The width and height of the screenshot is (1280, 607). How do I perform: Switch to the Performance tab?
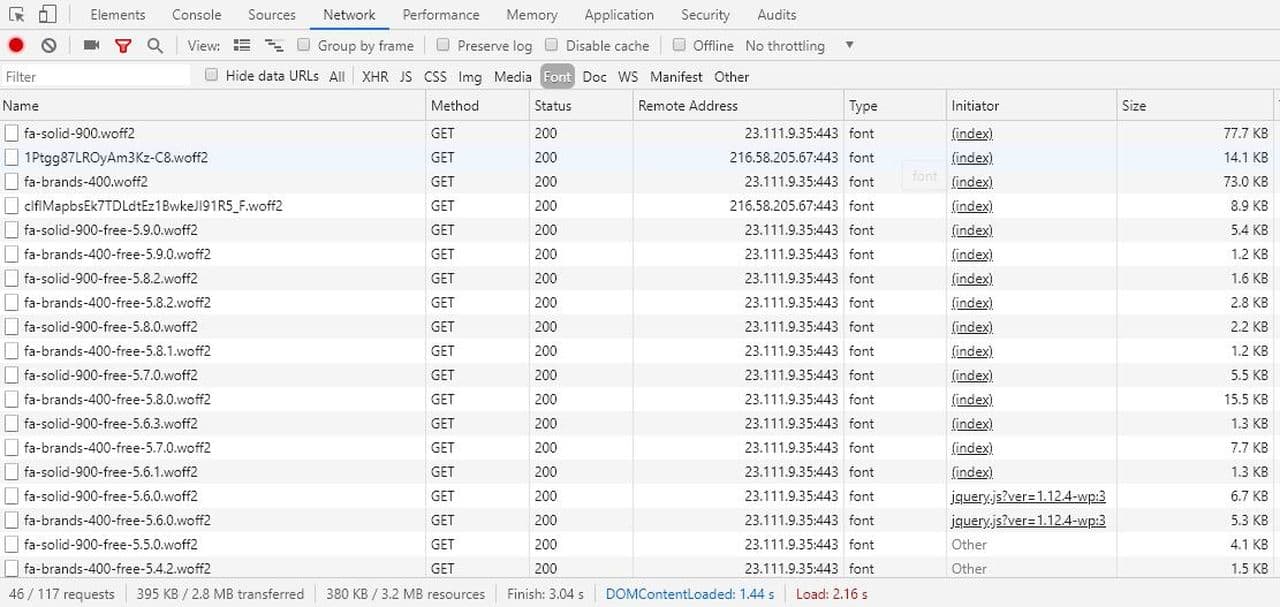(441, 15)
